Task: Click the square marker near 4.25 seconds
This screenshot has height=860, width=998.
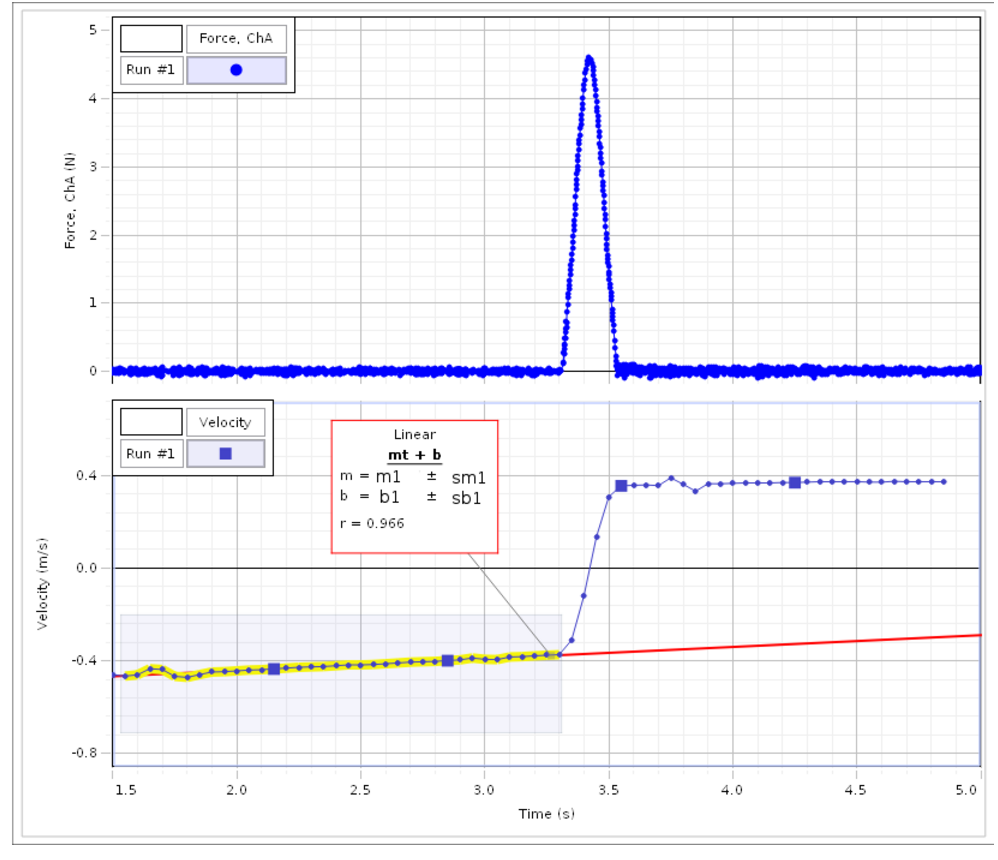Action: (793, 482)
